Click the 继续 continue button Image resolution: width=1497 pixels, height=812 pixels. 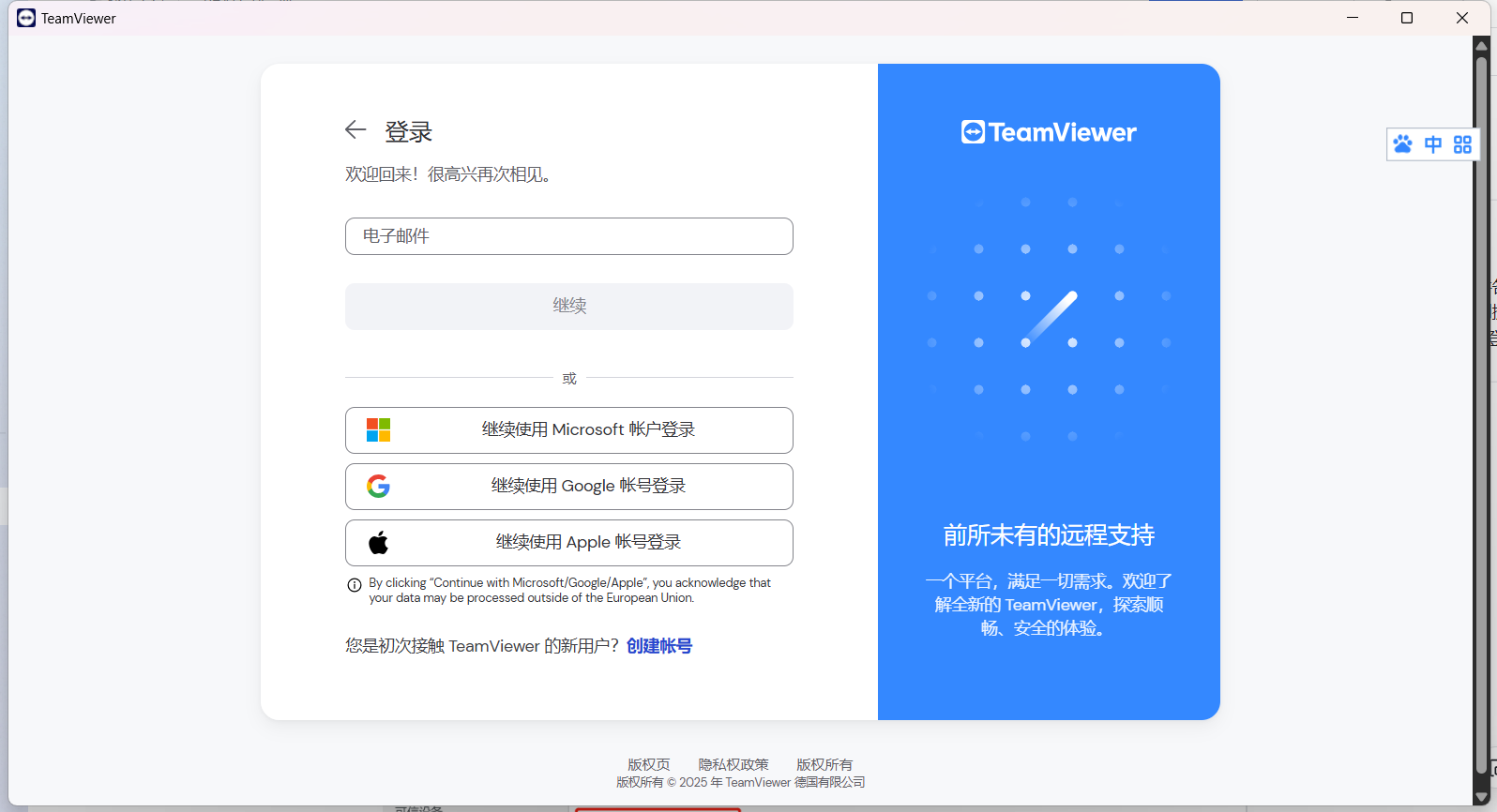(569, 307)
